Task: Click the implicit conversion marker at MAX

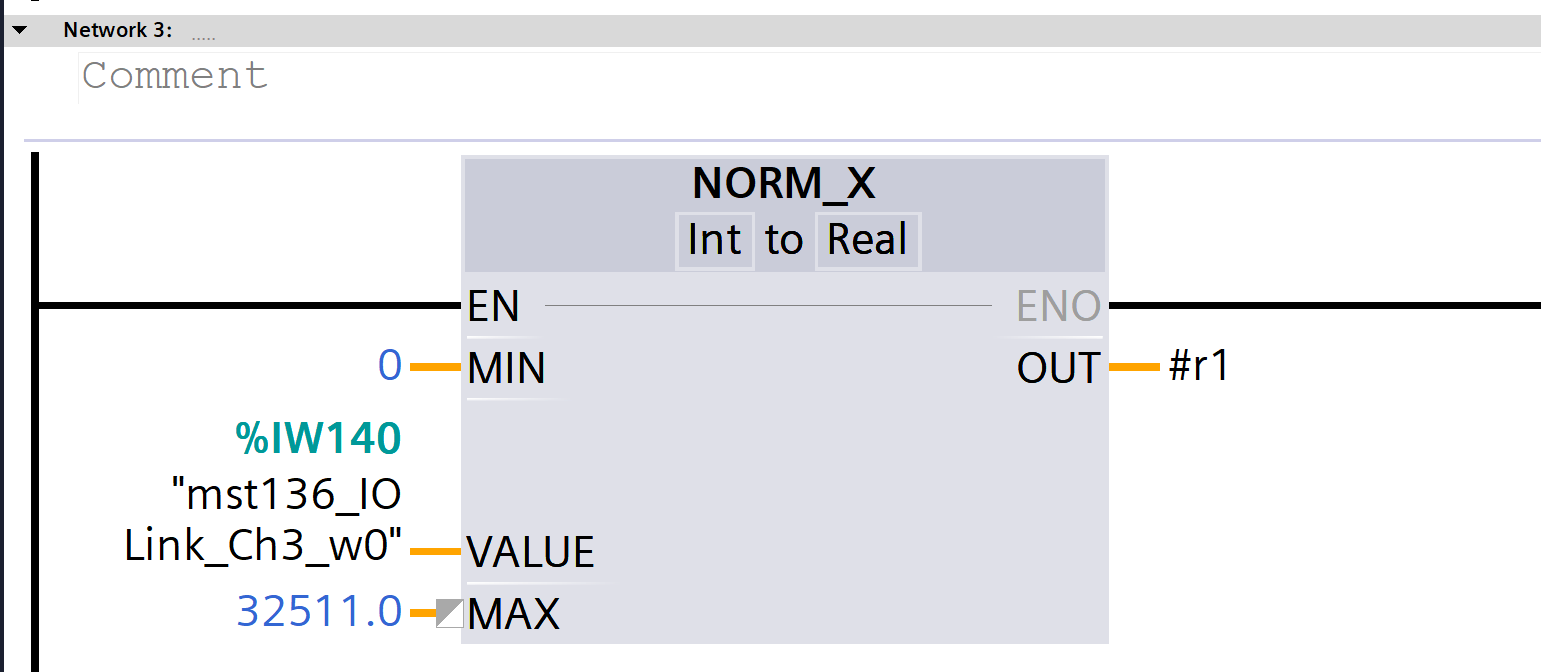Action: [450, 612]
